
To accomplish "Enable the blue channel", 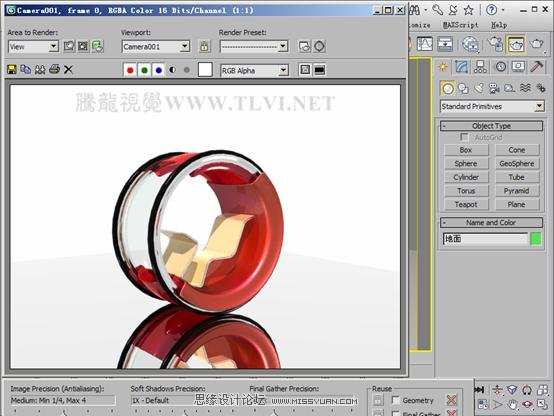I will click(x=159, y=70).
